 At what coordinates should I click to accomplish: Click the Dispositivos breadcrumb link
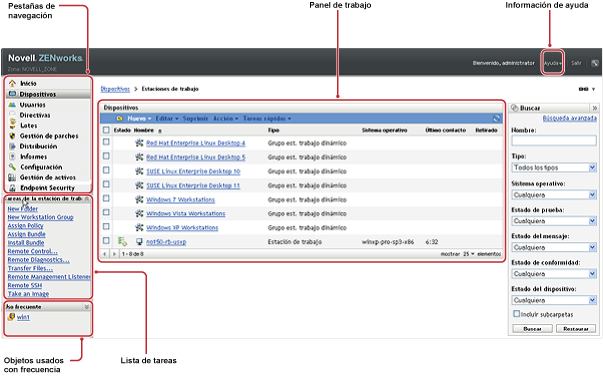click(115, 89)
